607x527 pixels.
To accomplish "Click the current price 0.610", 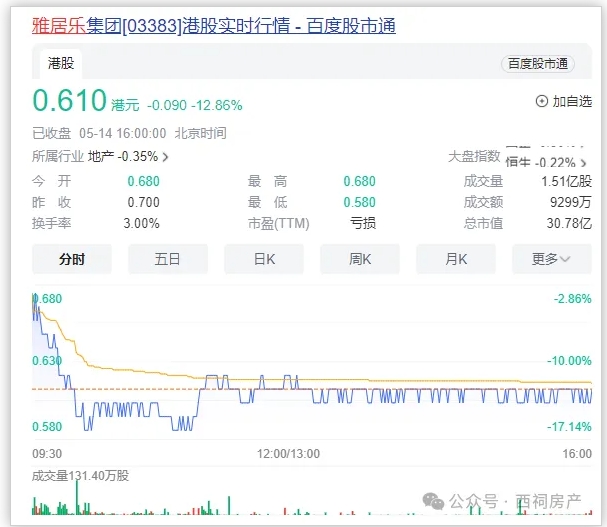I will pos(69,100).
